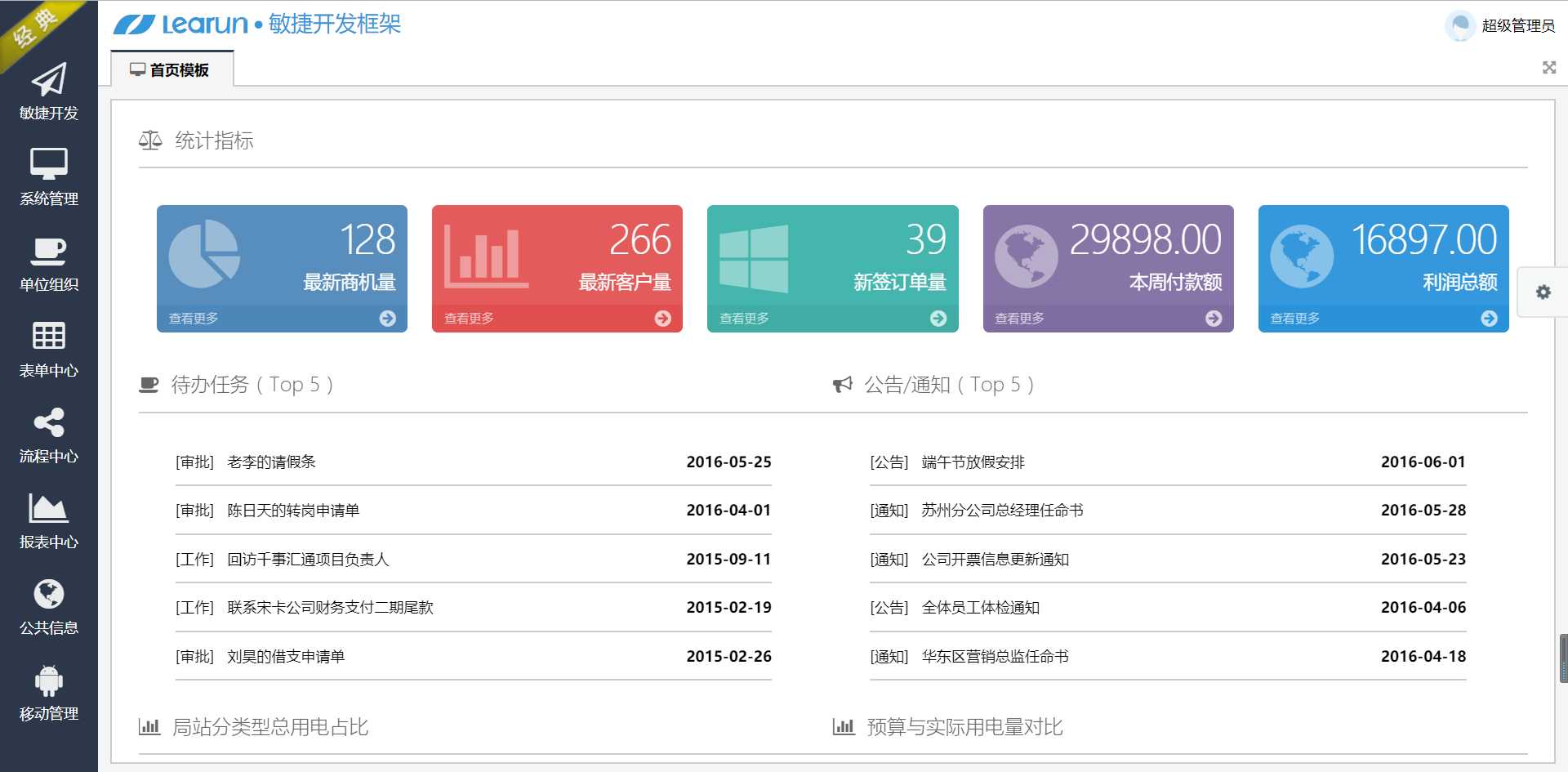This screenshot has width=1568, height=772.
Task: Open task 回访千事汇通项目负责人
Action: pyautogui.click(x=308, y=560)
